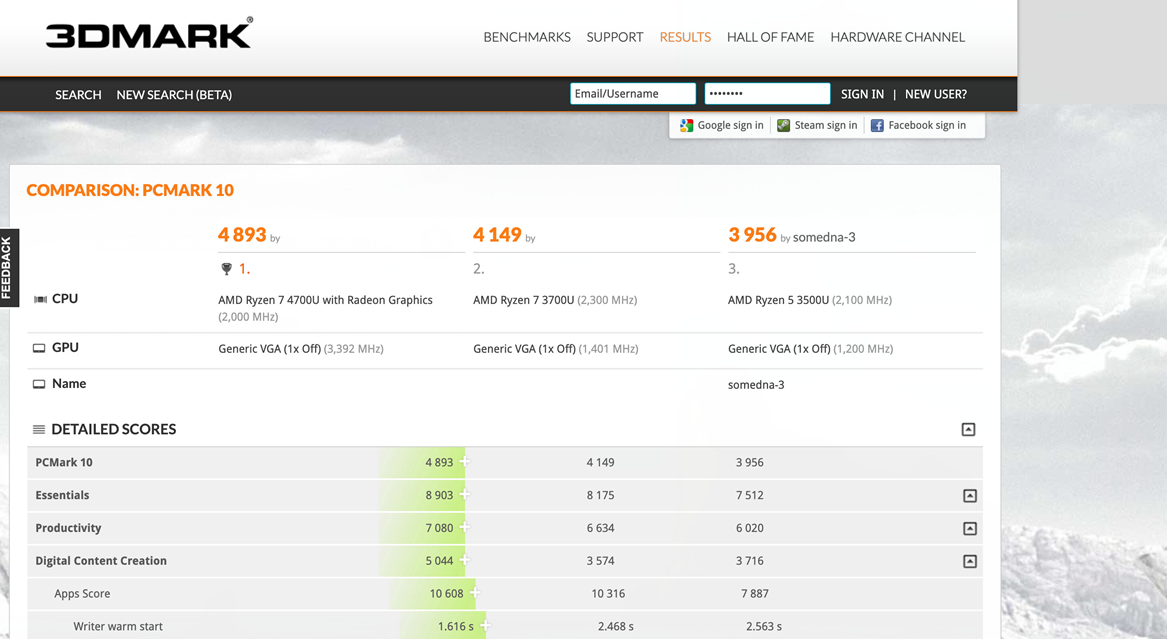
Task: Focus the password input field
Action: tap(767, 94)
